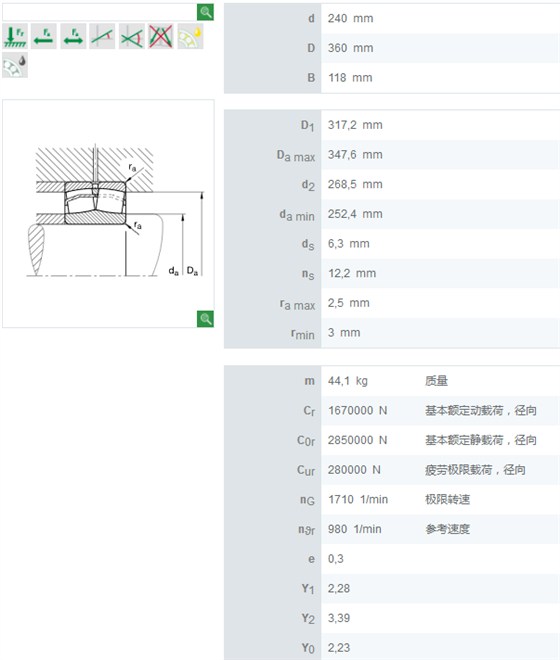Select the bidirectional axial load Fa icon
Image resolution: width=560 pixels, height=660 pixels.
pos(73,36)
